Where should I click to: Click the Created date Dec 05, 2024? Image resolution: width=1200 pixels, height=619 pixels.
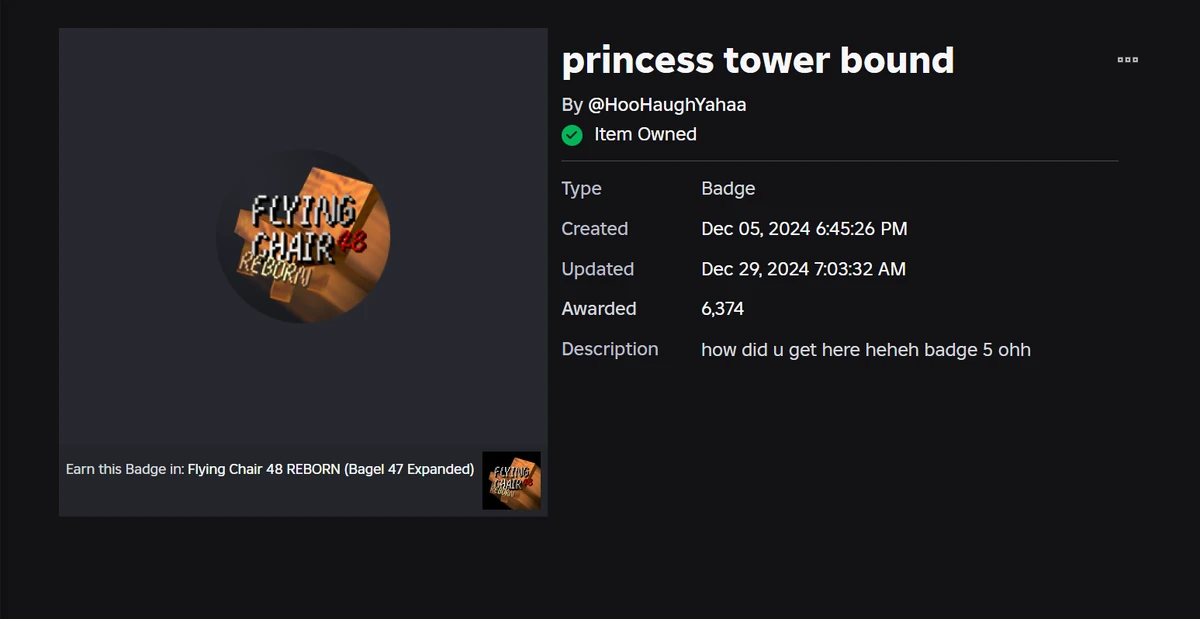804,228
